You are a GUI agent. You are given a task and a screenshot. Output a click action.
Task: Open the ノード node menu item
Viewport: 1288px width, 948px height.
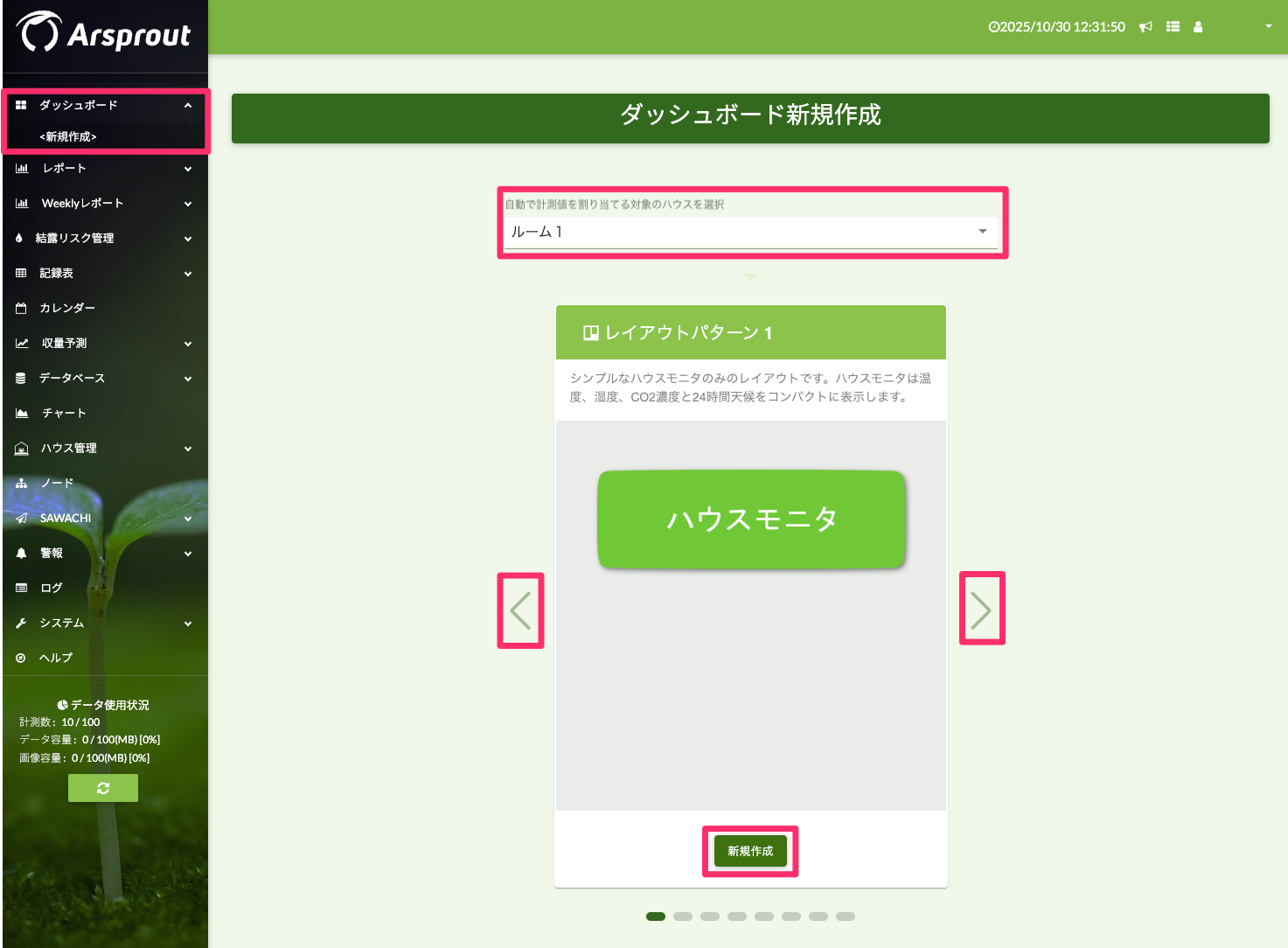[x=56, y=483]
